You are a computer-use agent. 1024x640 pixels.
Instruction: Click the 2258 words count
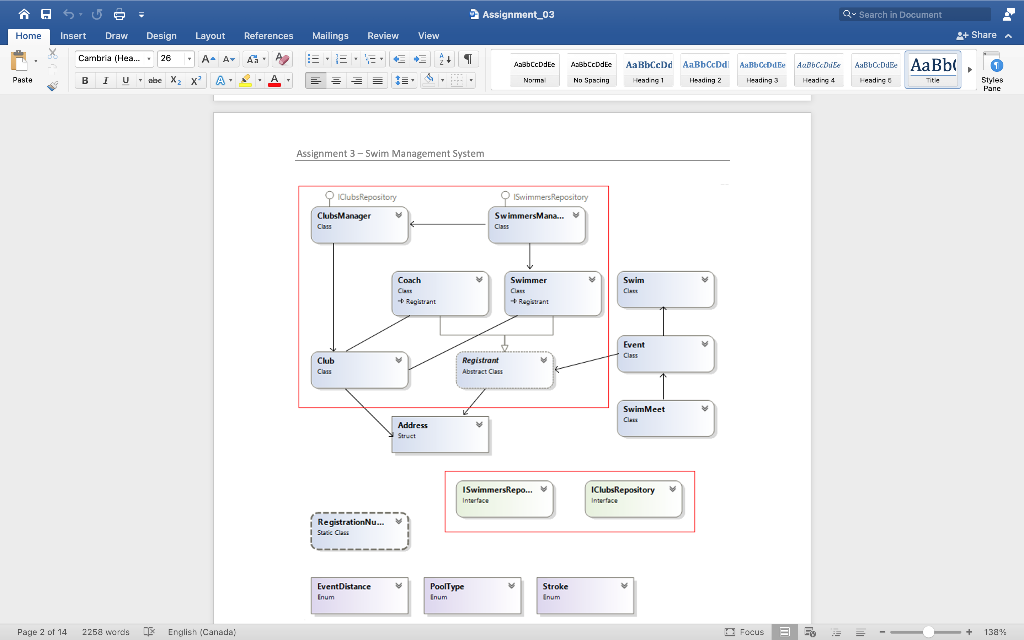[x=106, y=632]
